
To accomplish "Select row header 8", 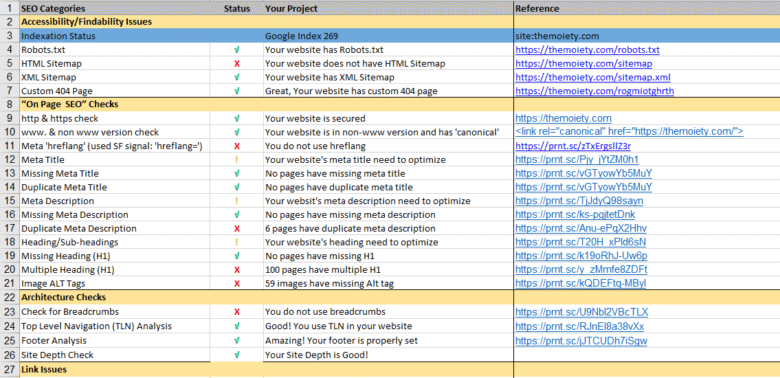I will (x=9, y=104).
